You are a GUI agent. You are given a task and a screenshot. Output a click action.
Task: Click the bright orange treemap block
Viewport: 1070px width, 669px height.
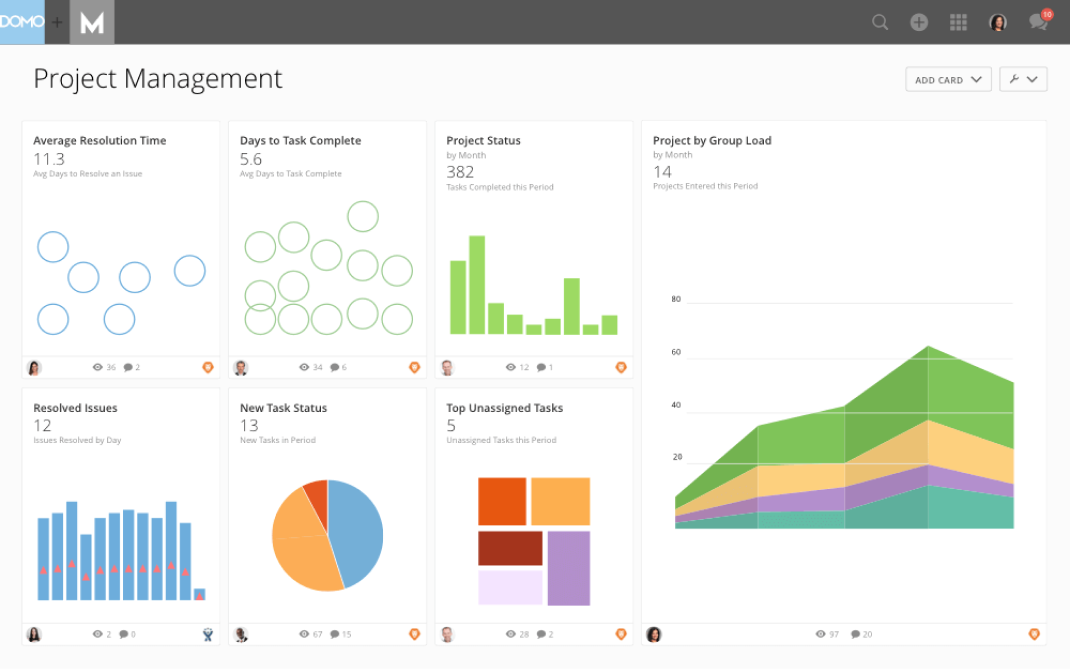click(502, 501)
